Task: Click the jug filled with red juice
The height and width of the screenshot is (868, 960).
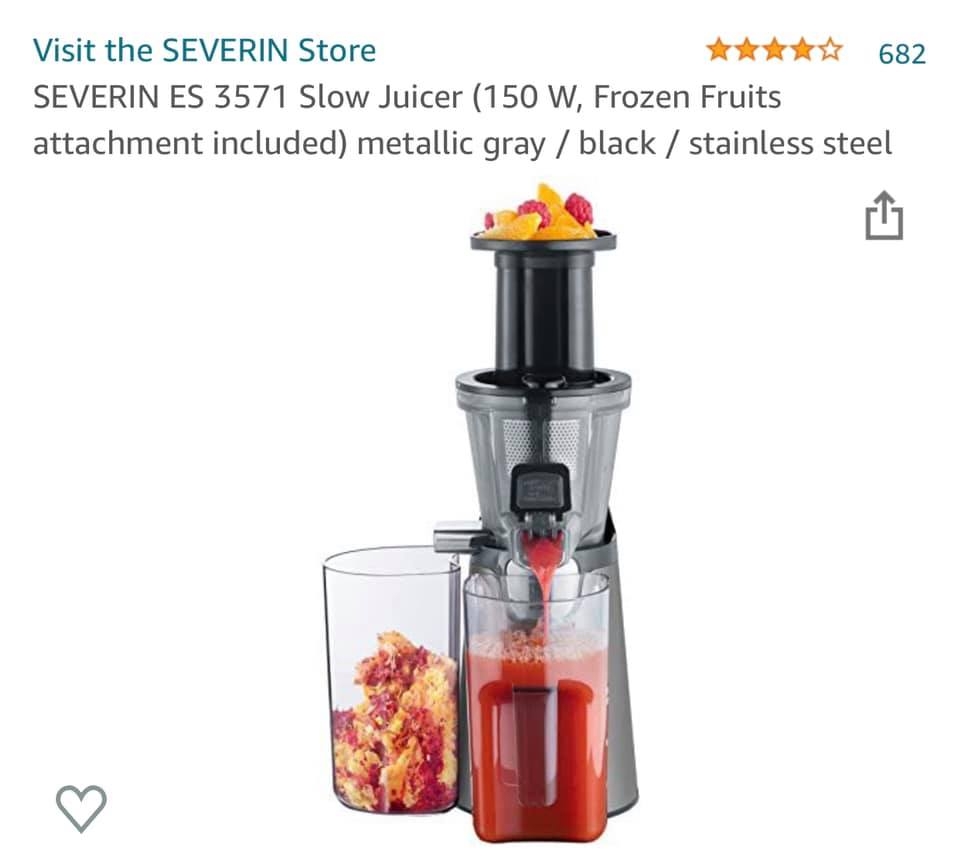Action: coord(538,709)
